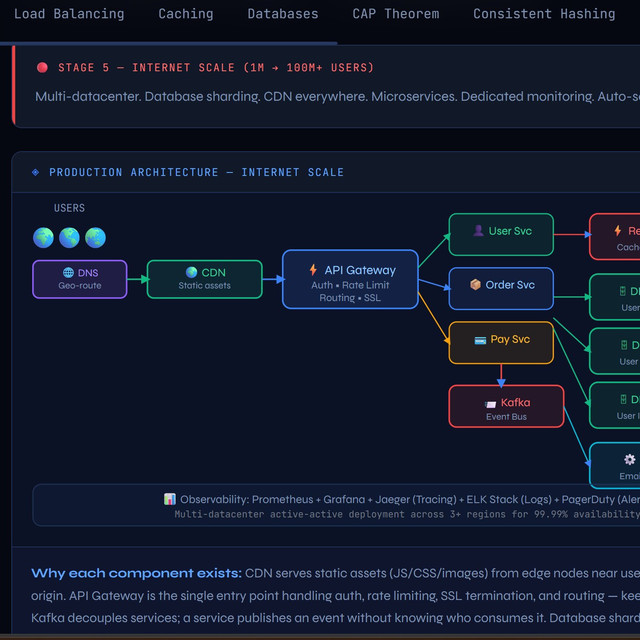
Task: Click the USERS label
Action: pos(69,208)
